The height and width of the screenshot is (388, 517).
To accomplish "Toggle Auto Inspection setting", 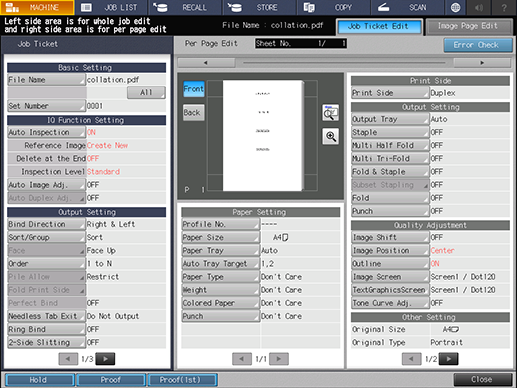I will click(46, 132).
